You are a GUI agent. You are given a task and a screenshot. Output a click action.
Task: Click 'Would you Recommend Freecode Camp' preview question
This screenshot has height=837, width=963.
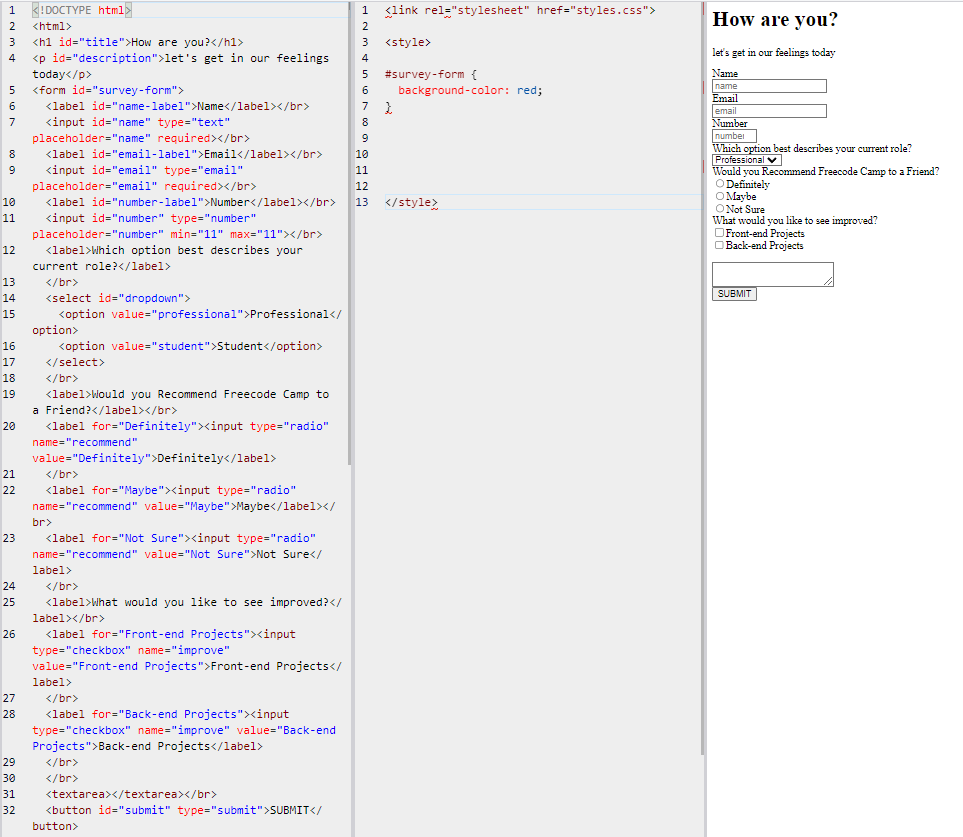pyautogui.click(x=825, y=171)
